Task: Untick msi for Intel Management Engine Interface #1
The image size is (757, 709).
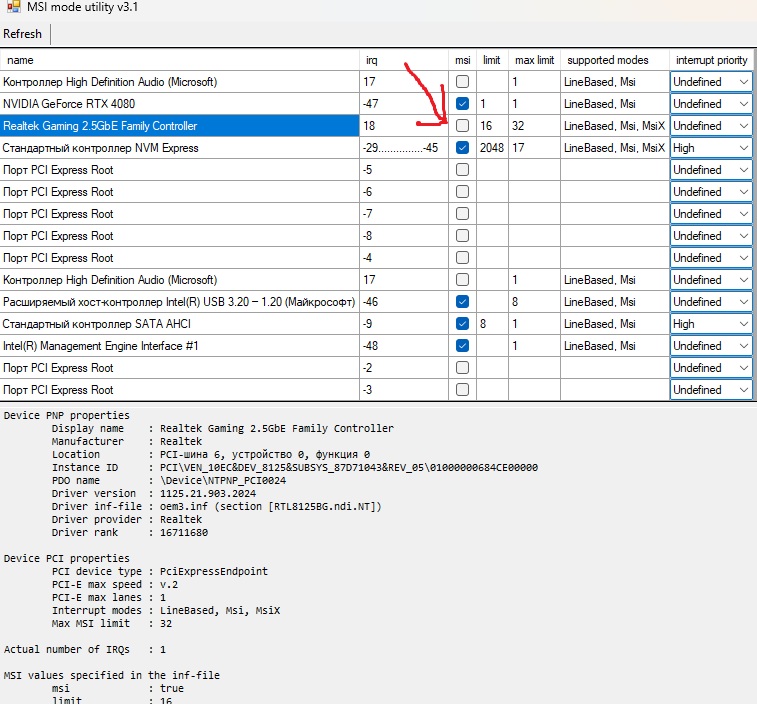Action: tap(462, 346)
